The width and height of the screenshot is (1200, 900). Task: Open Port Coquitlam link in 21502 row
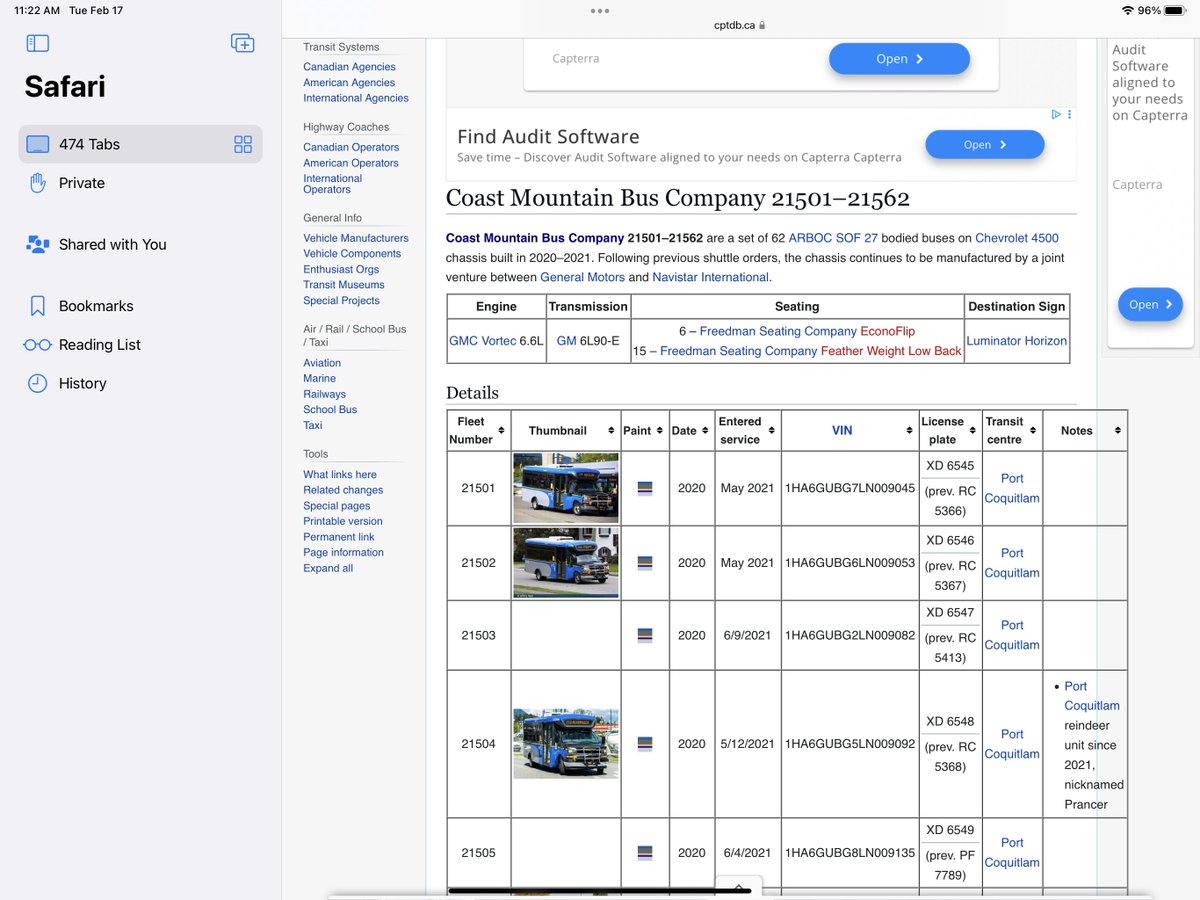pyautogui.click(x=1012, y=563)
